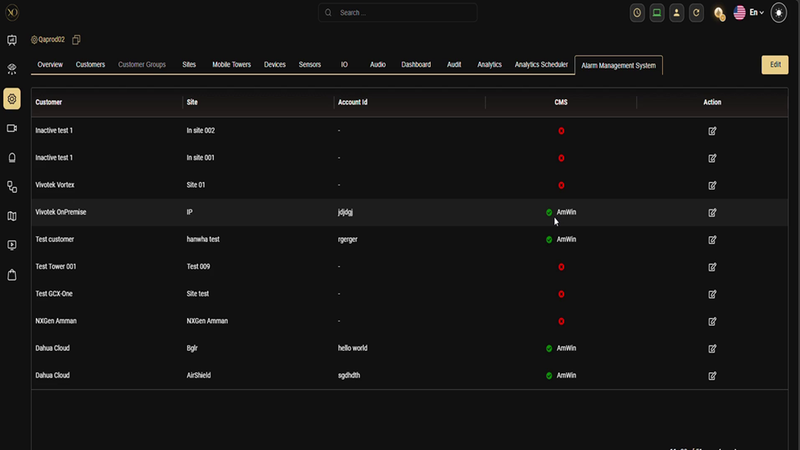Open the Analytics Scheduler tab
The width and height of the screenshot is (800, 450).
click(541, 65)
